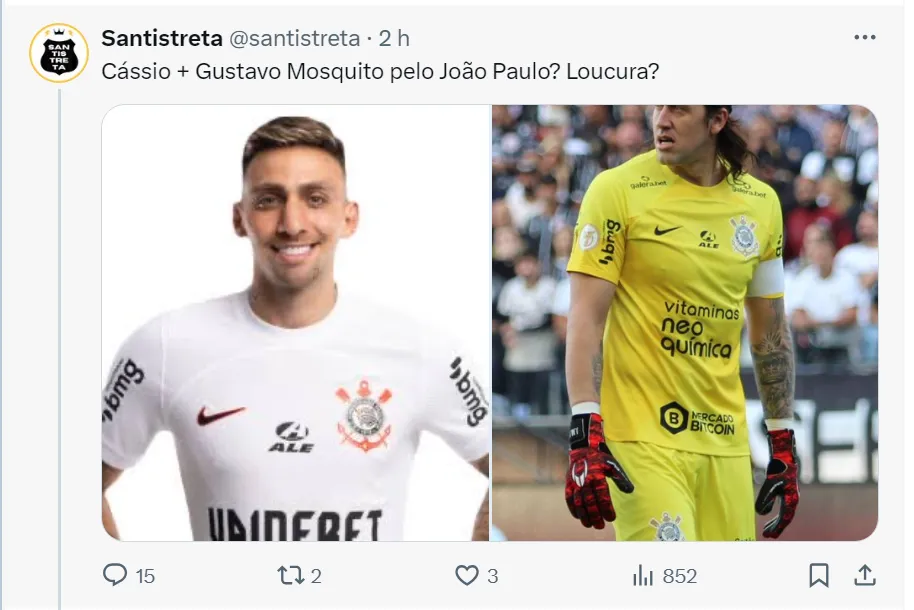
Task: Bookmark this tweet with the bookmark icon
Action: [x=819, y=576]
